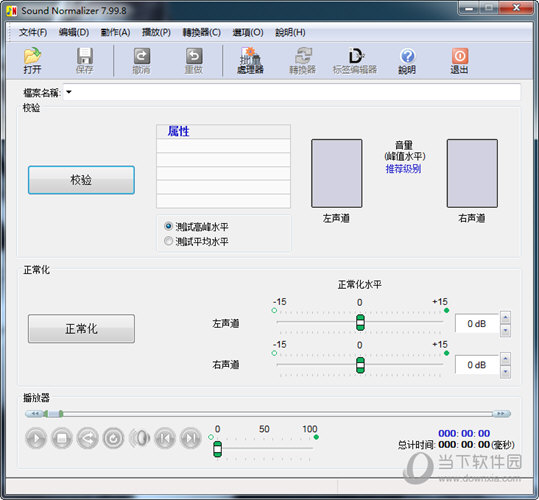Open the 文件(F) menu
539x500 pixels.
coord(33,33)
